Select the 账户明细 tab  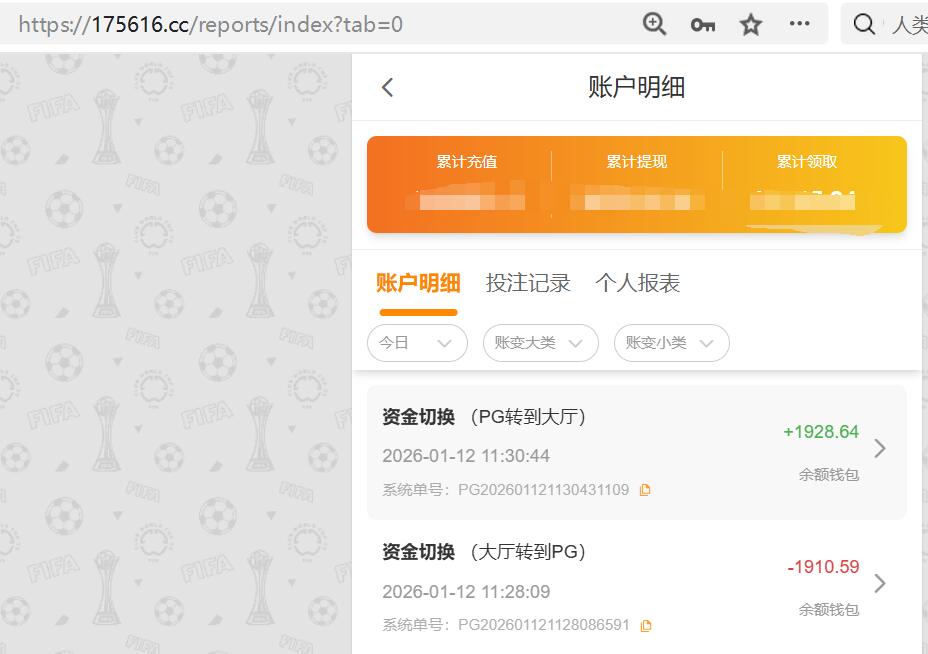(x=419, y=283)
